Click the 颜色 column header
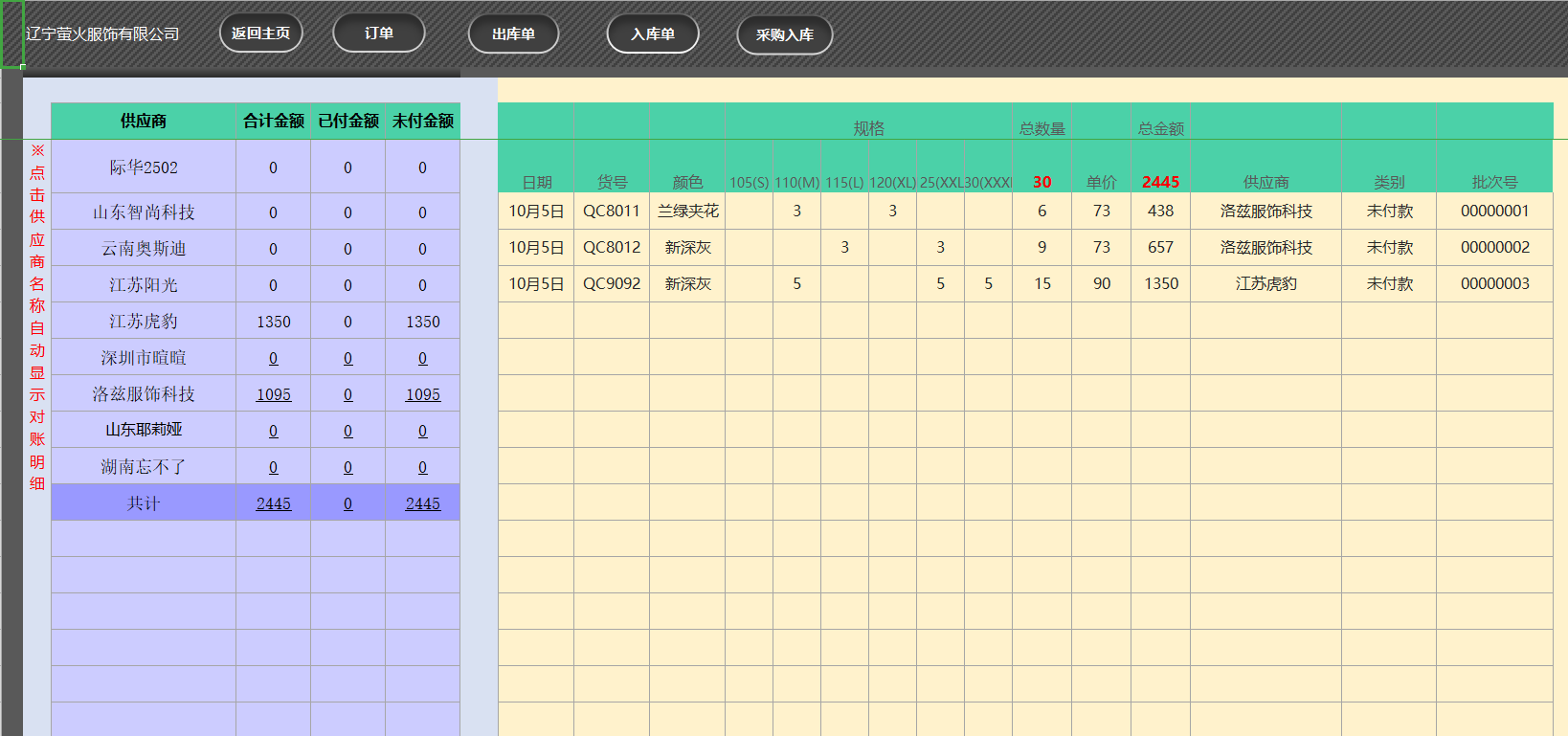 687,182
